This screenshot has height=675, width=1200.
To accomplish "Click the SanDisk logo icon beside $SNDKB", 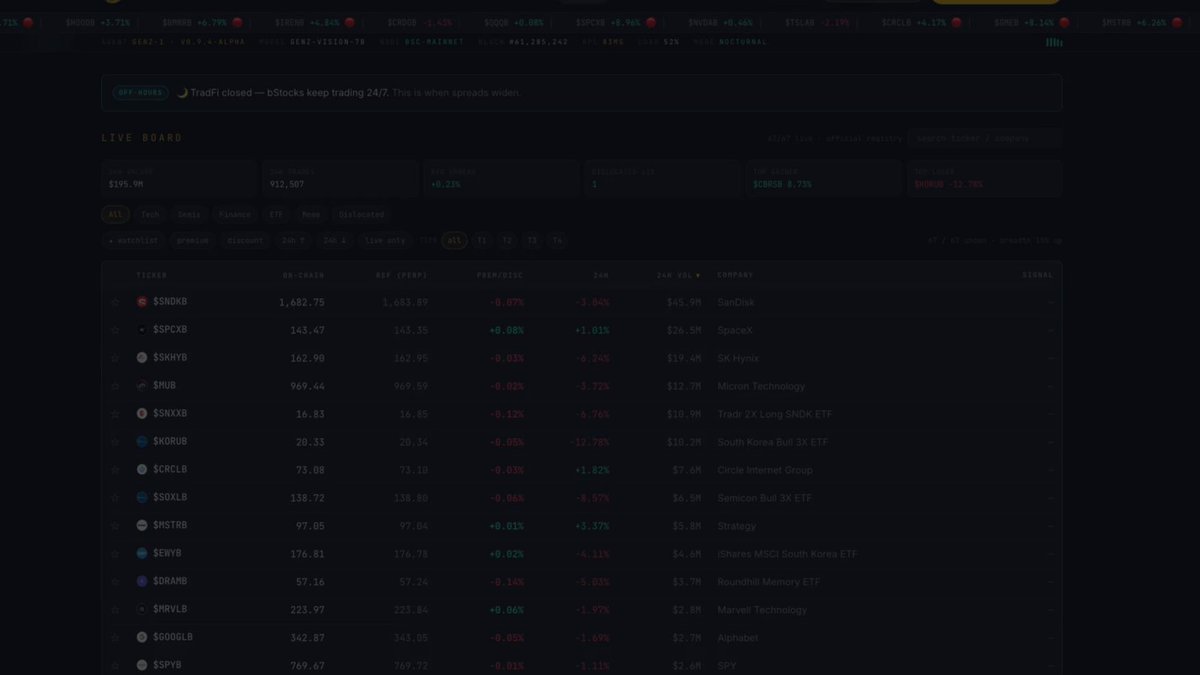I will pos(142,302).
